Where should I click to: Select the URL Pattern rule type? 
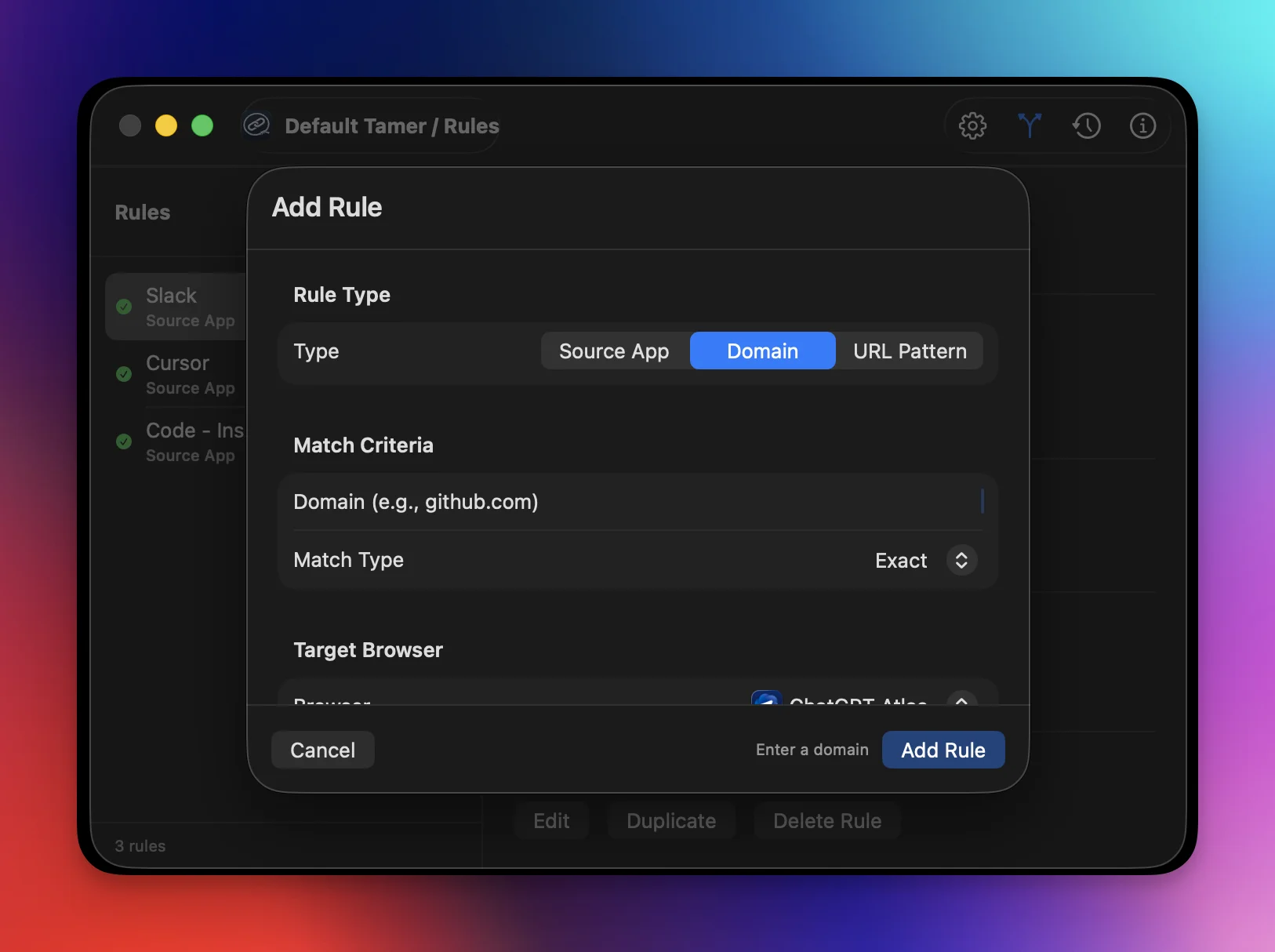(910, 351)
